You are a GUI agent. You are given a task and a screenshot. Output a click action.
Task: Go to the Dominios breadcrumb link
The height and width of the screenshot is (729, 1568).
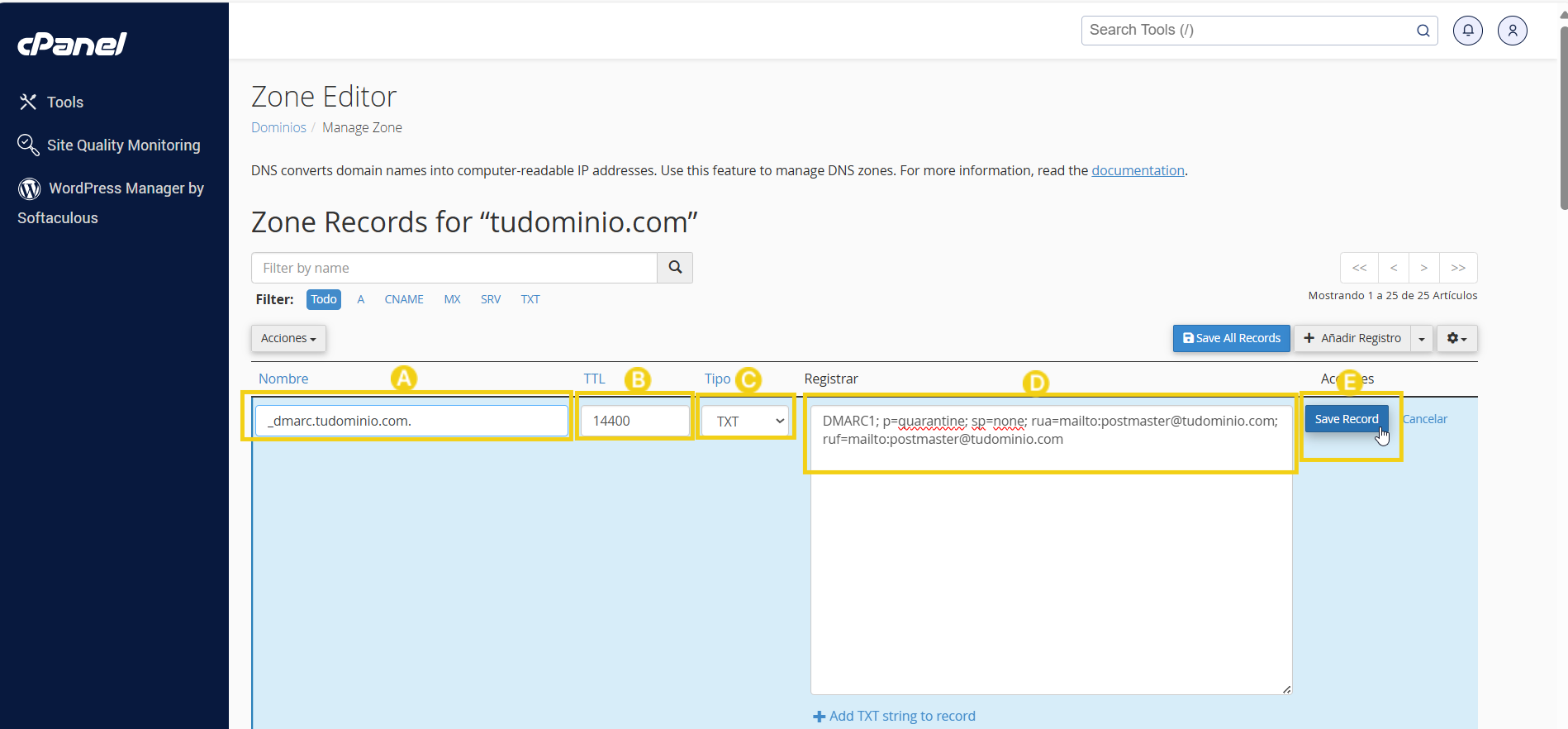(278, 127)
